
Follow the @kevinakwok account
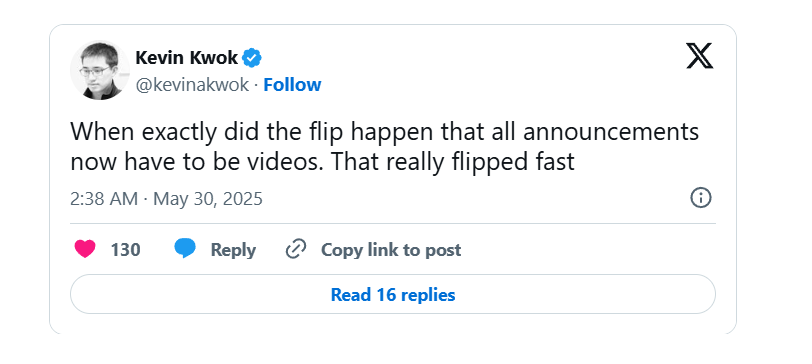click(x=292, y=84)
